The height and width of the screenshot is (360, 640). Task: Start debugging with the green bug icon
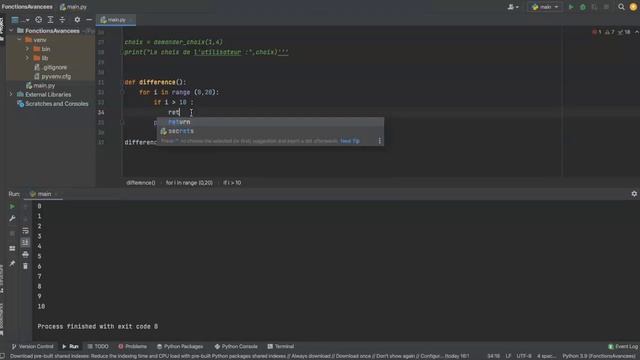pos(583,7)
